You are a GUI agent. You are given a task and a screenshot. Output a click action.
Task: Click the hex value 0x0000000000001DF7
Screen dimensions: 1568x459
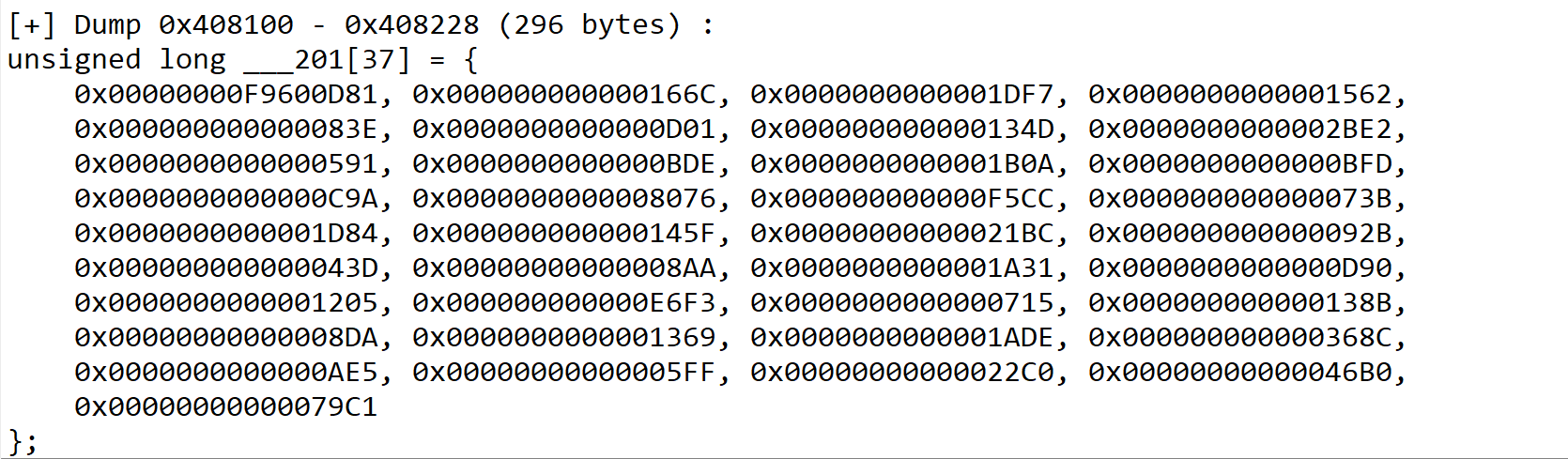(x=901, y=95)
